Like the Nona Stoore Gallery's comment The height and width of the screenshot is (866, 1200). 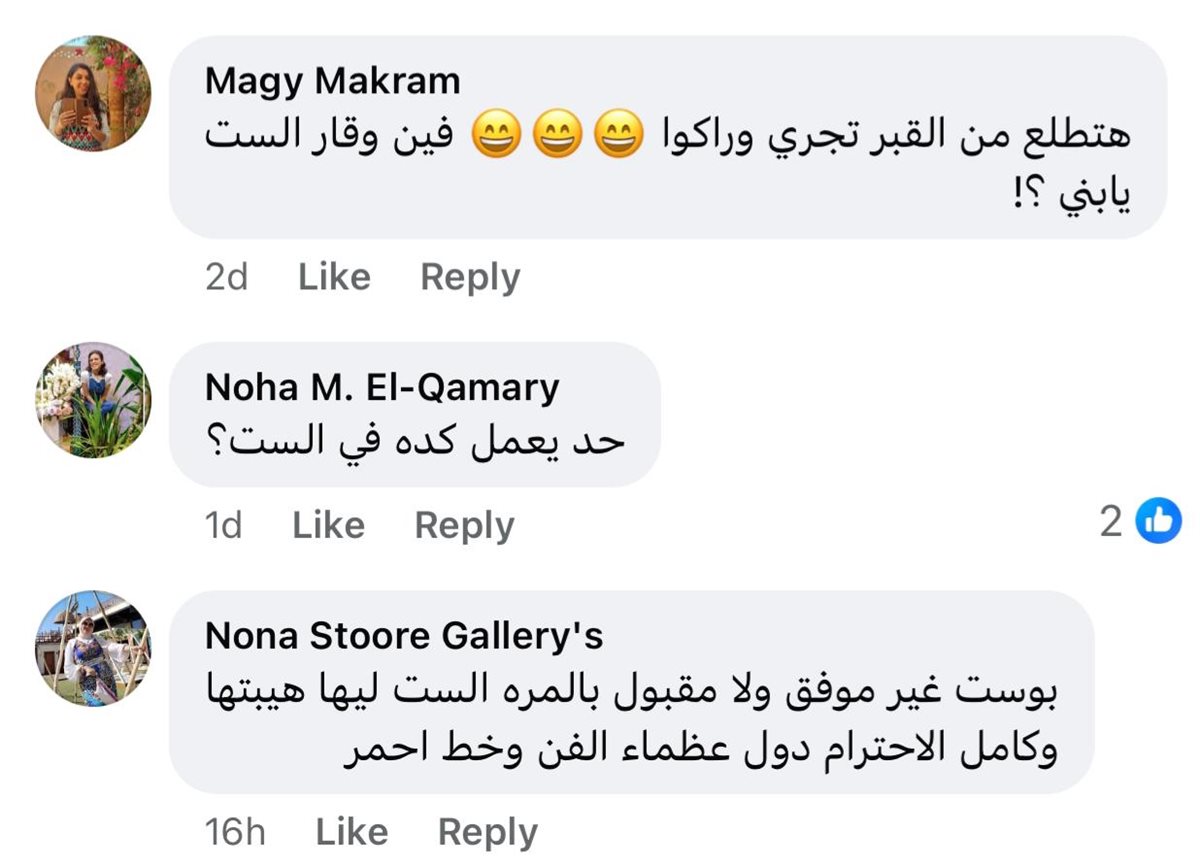(x=351, y=832)
